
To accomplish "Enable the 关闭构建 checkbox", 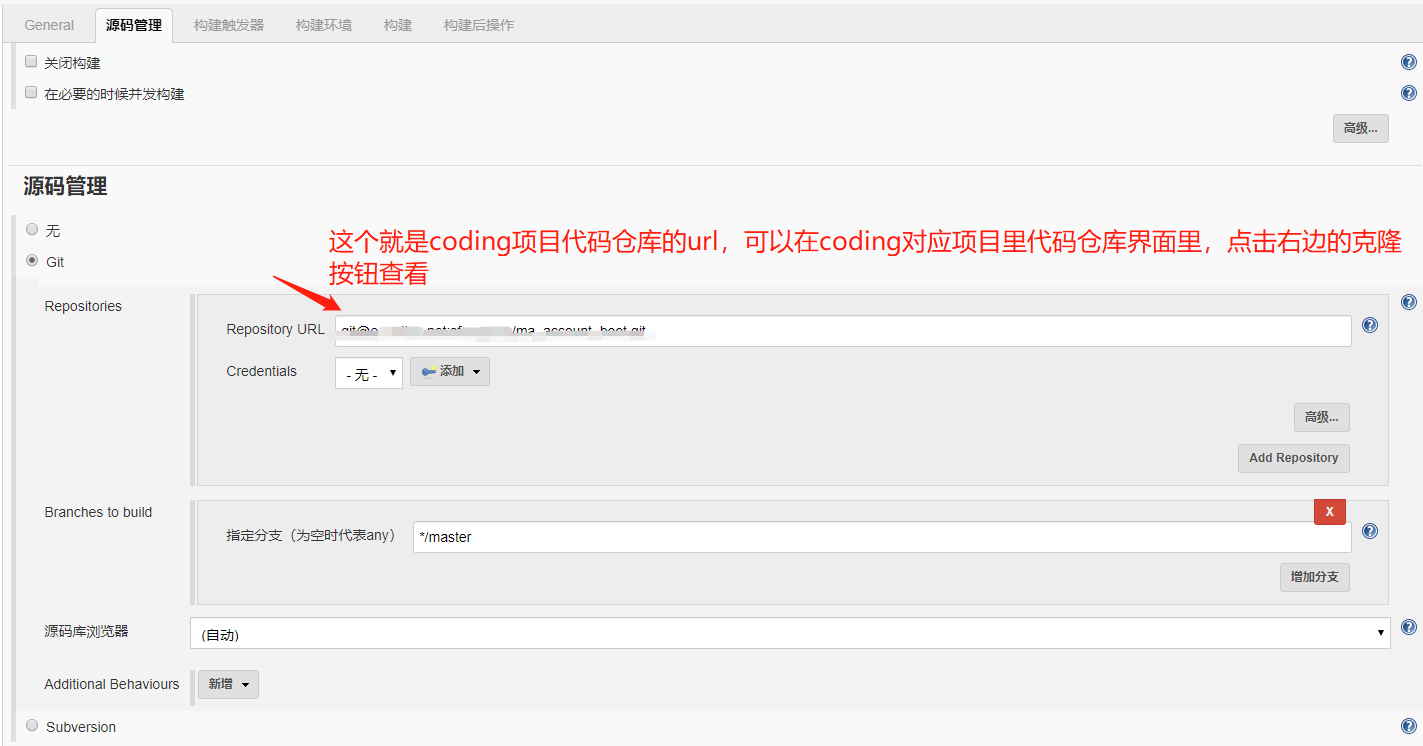I will [x=30, y=60].
